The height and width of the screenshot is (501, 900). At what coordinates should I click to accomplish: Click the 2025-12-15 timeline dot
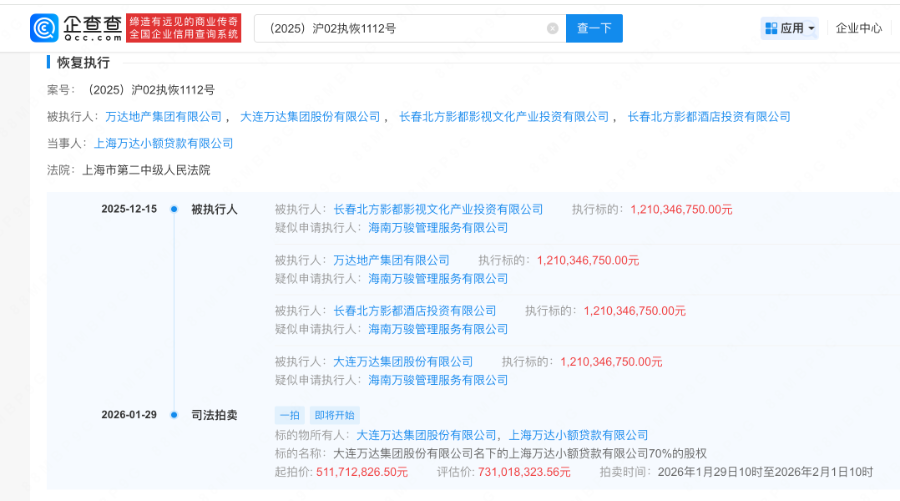174,210
